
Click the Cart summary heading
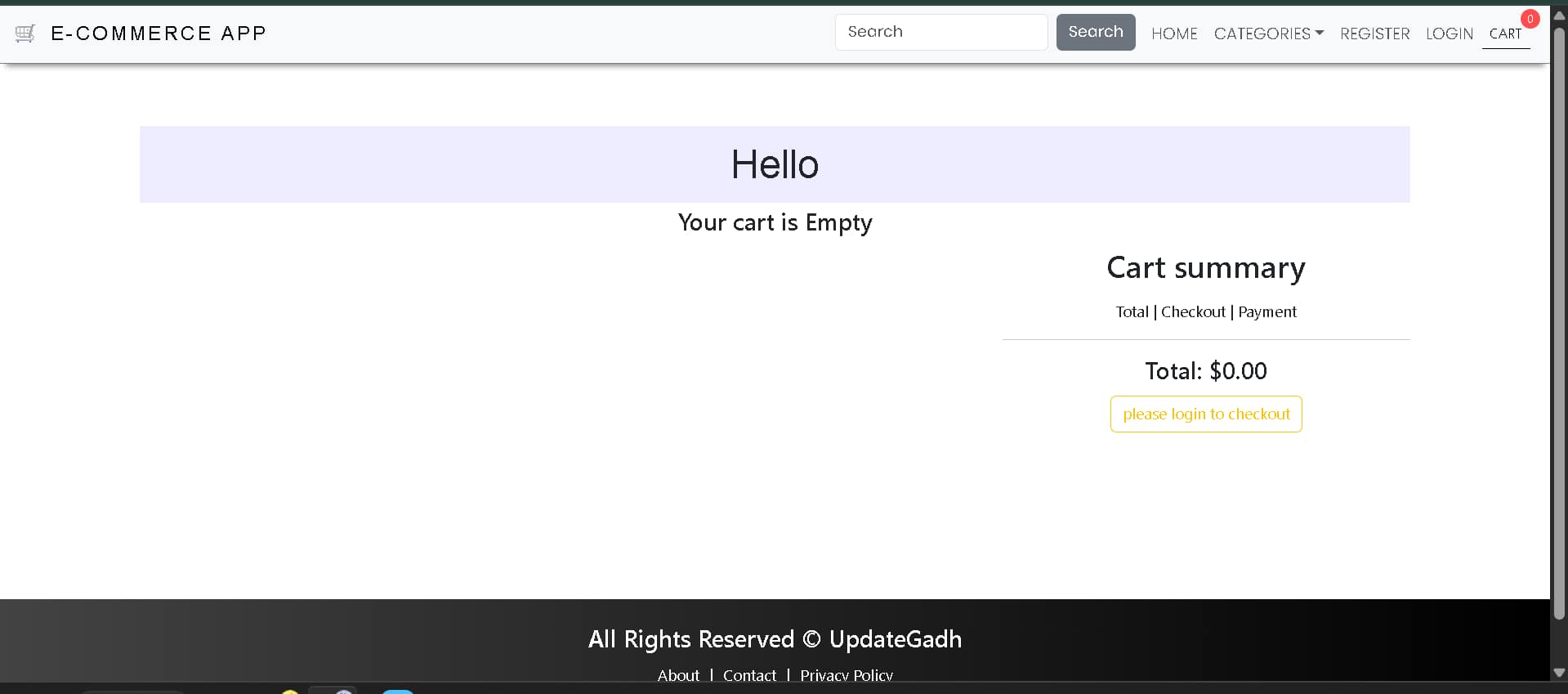tap(1205, 268)
